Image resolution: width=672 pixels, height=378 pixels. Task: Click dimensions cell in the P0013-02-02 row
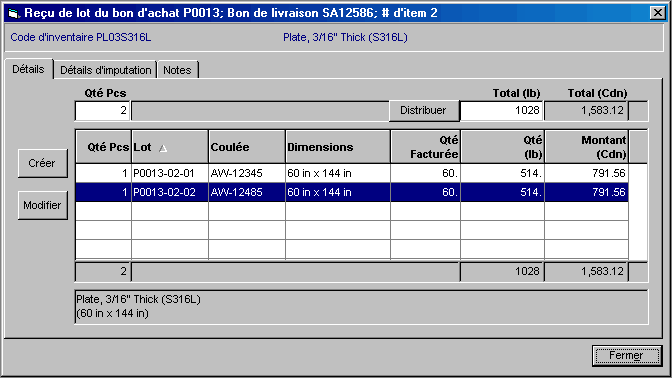click(x=338, y=192)
